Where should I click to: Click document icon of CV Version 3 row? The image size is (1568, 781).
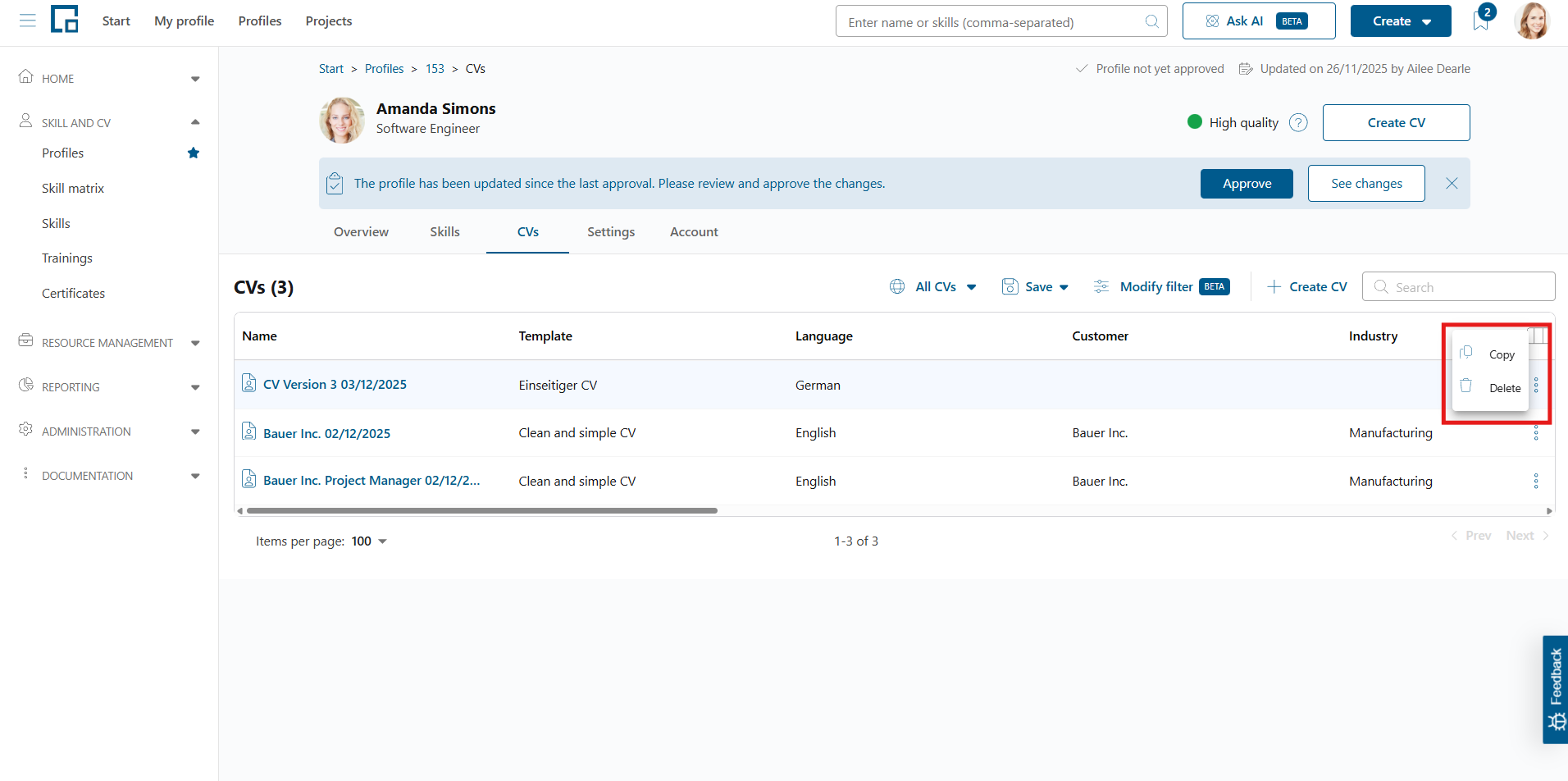click(249, 383)
